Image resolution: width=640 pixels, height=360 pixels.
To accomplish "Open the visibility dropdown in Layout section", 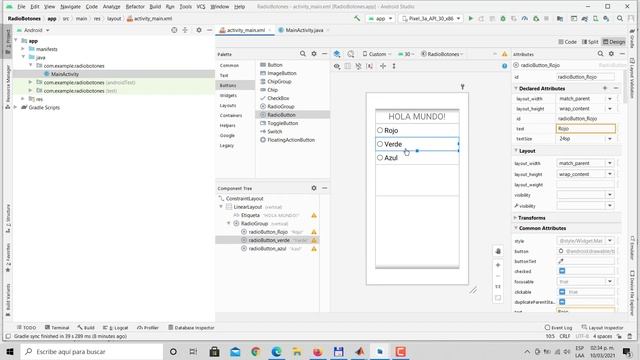I will click(610, 195).
